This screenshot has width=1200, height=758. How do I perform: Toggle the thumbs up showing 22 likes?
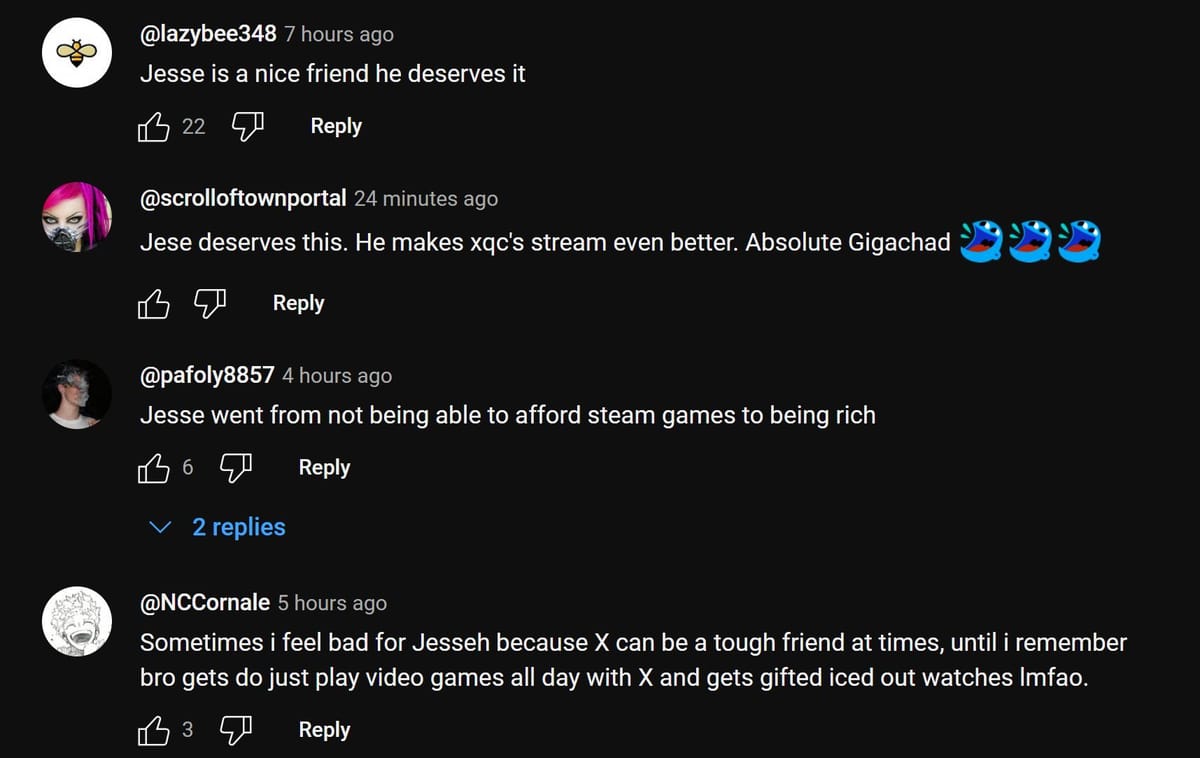[x=153, y=126]
